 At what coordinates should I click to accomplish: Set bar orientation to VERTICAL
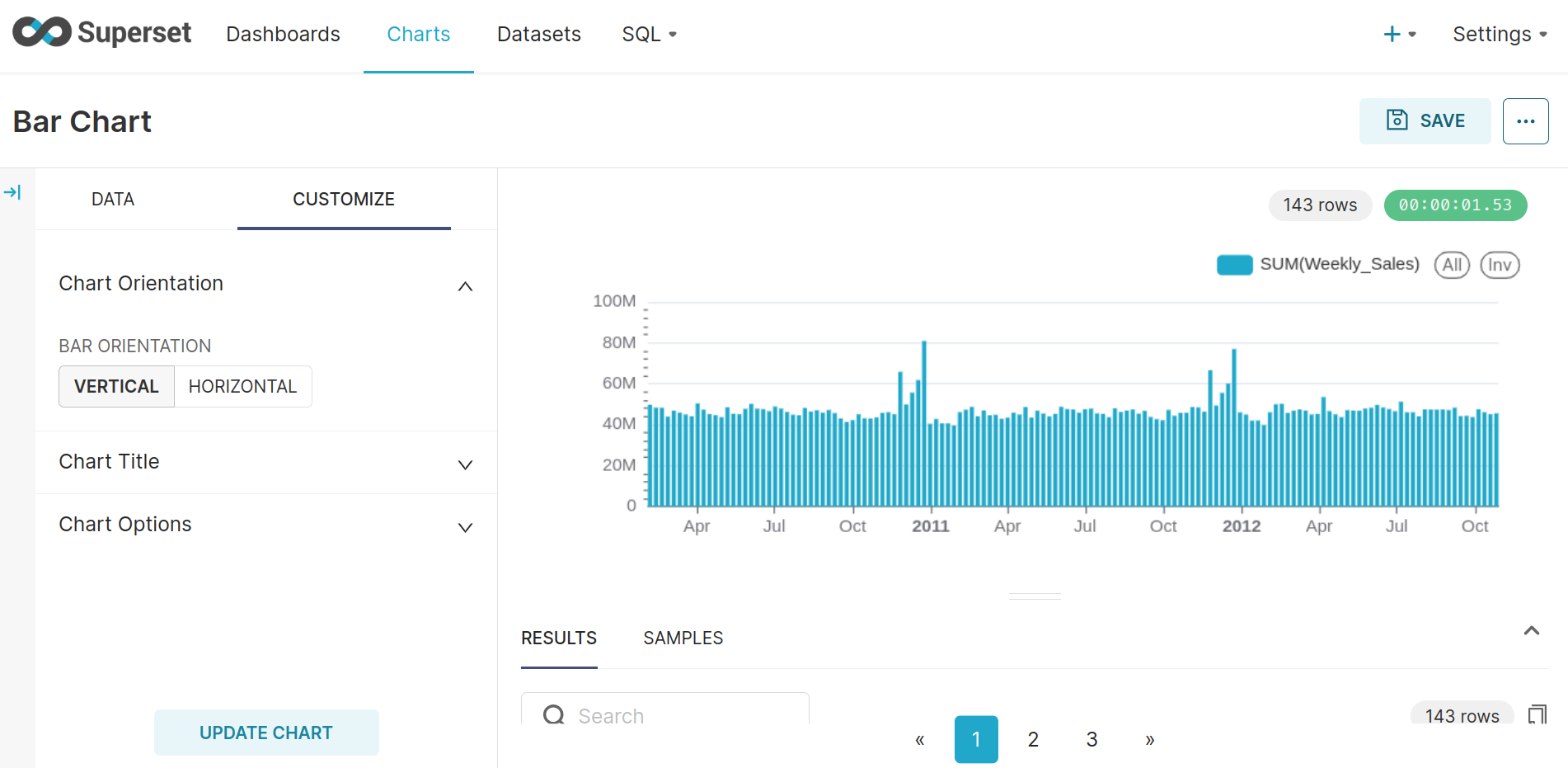point(116,386)
